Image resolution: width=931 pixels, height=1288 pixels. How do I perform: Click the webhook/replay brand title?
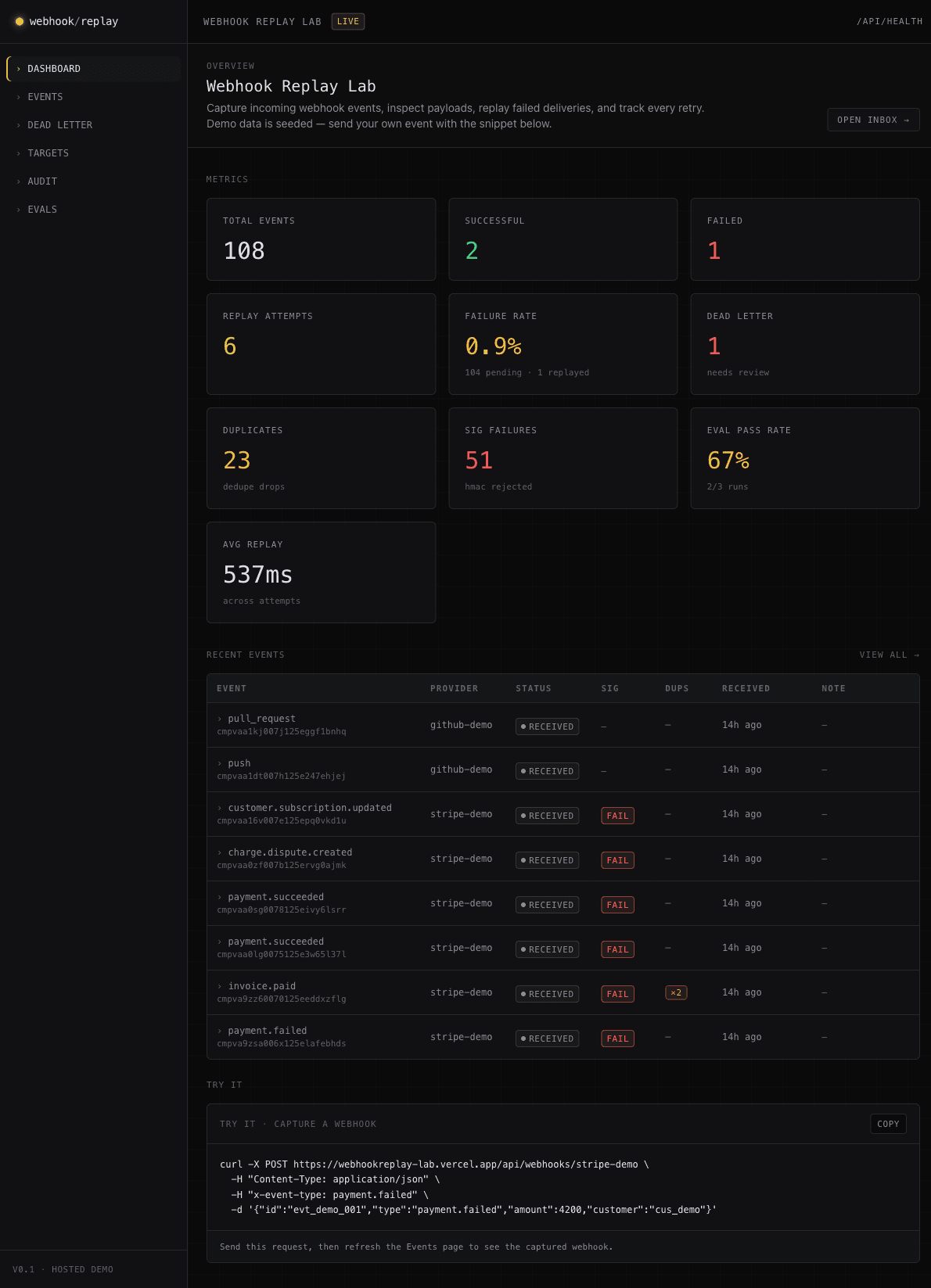tap(74, 22)
